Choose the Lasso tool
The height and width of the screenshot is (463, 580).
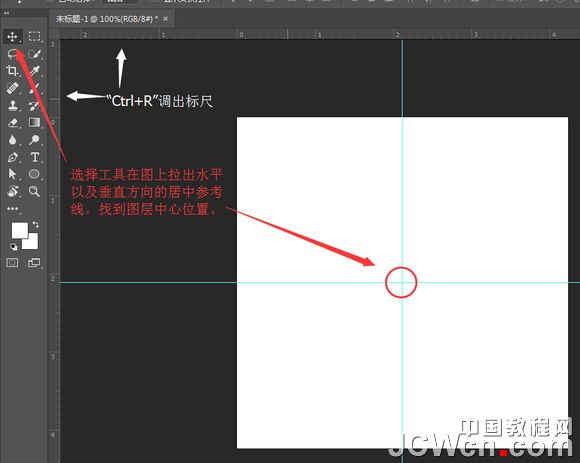pos(13,54)
